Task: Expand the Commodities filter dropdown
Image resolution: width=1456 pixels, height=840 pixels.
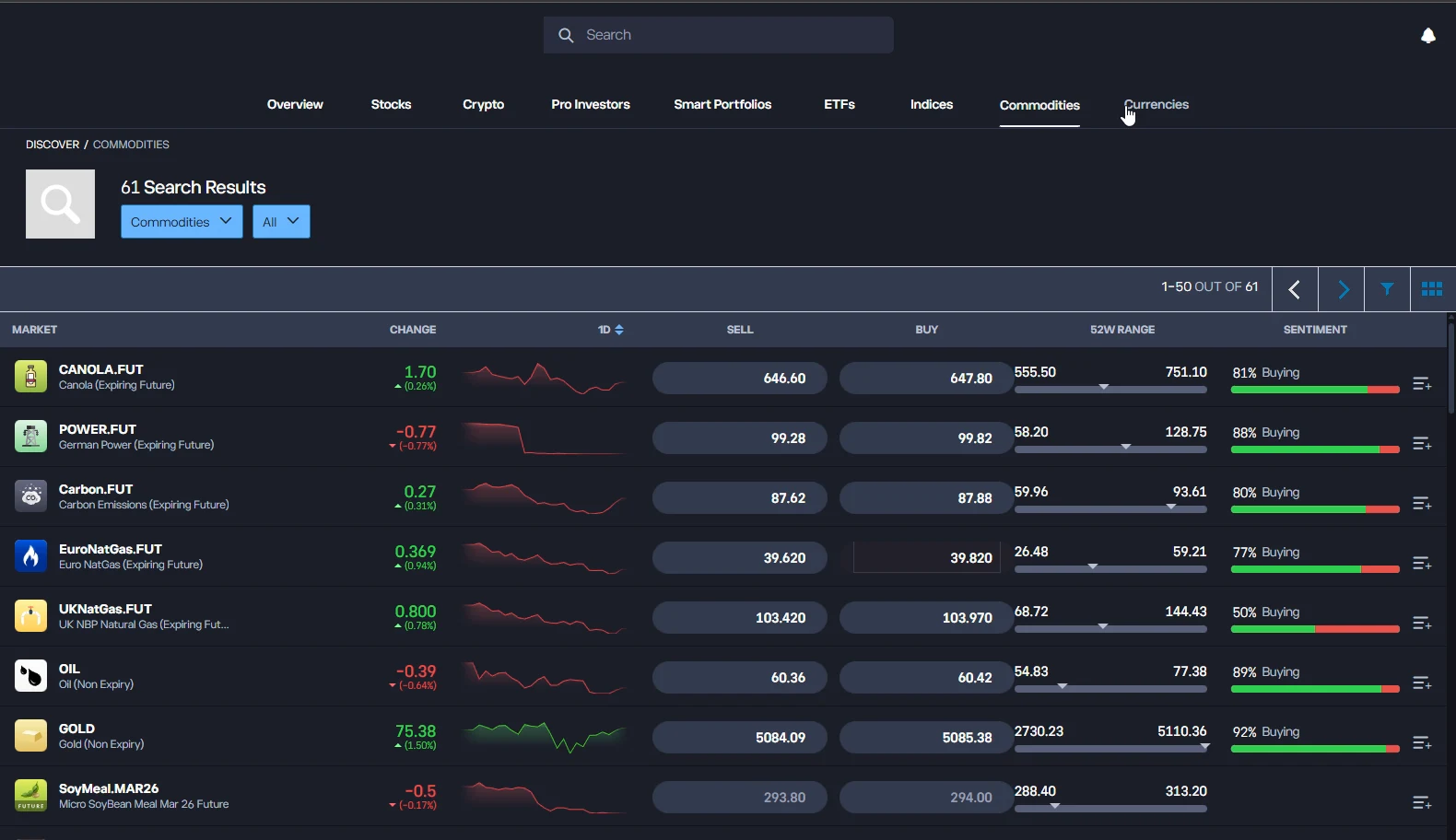Action: click(182, 222)
